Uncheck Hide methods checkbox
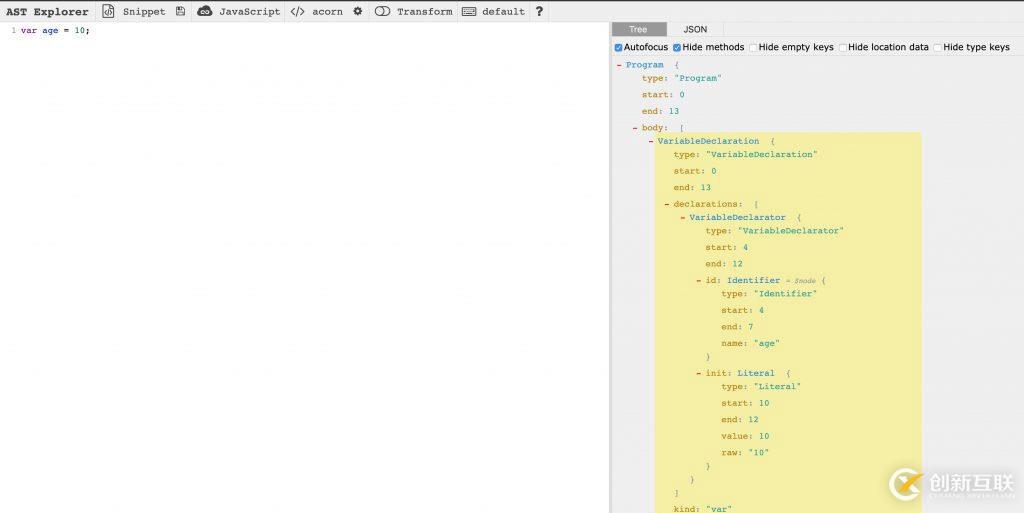Image resolution: width=1024 pixels, height=513 pixels. tap(677, 48)
